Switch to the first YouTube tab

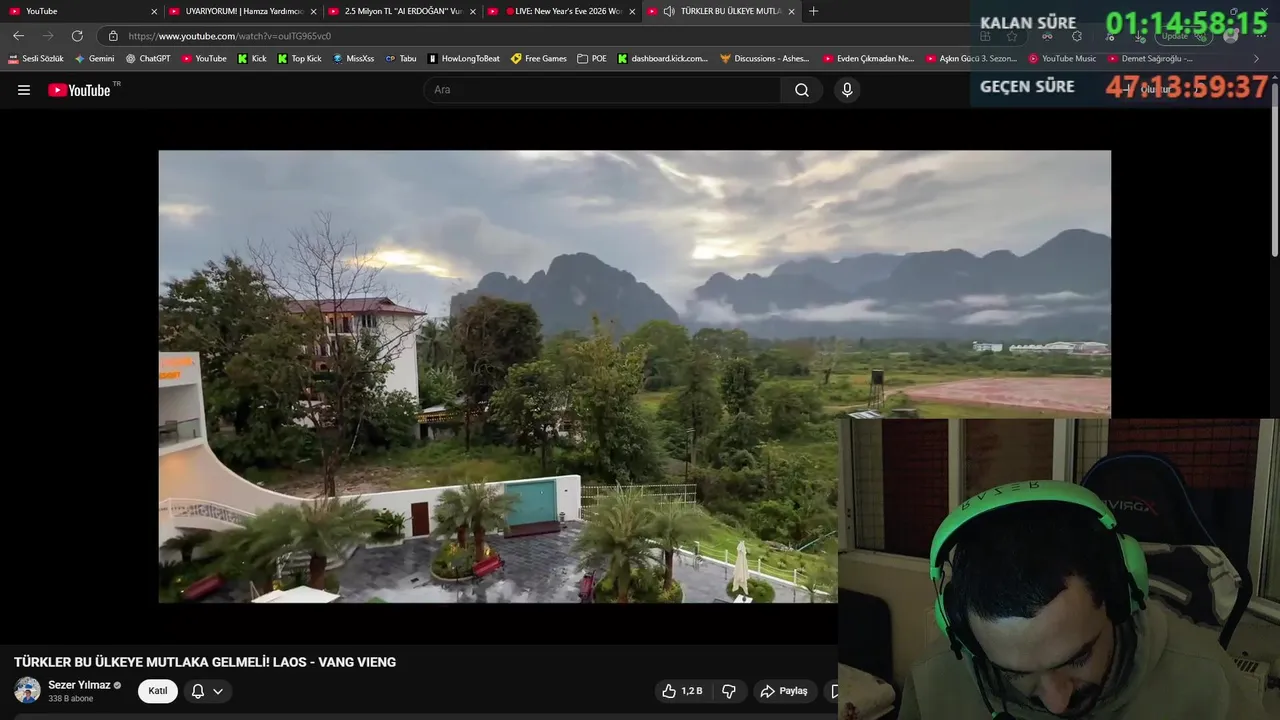point(80,11)
